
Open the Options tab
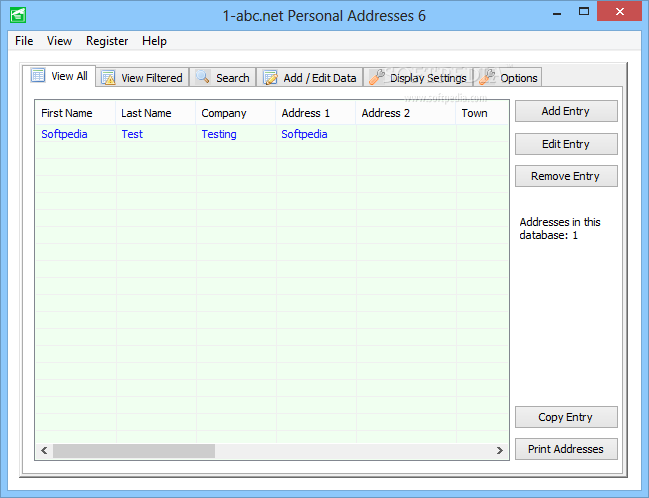(508, 77)
